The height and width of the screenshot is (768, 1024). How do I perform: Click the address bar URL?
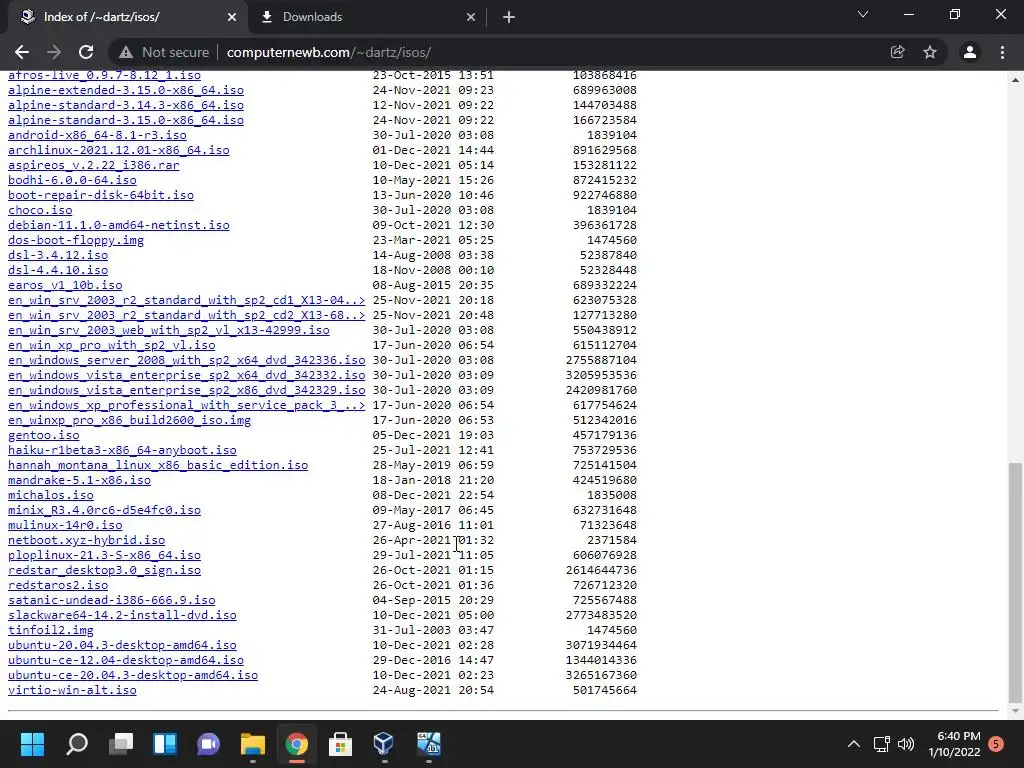[328, 52]
